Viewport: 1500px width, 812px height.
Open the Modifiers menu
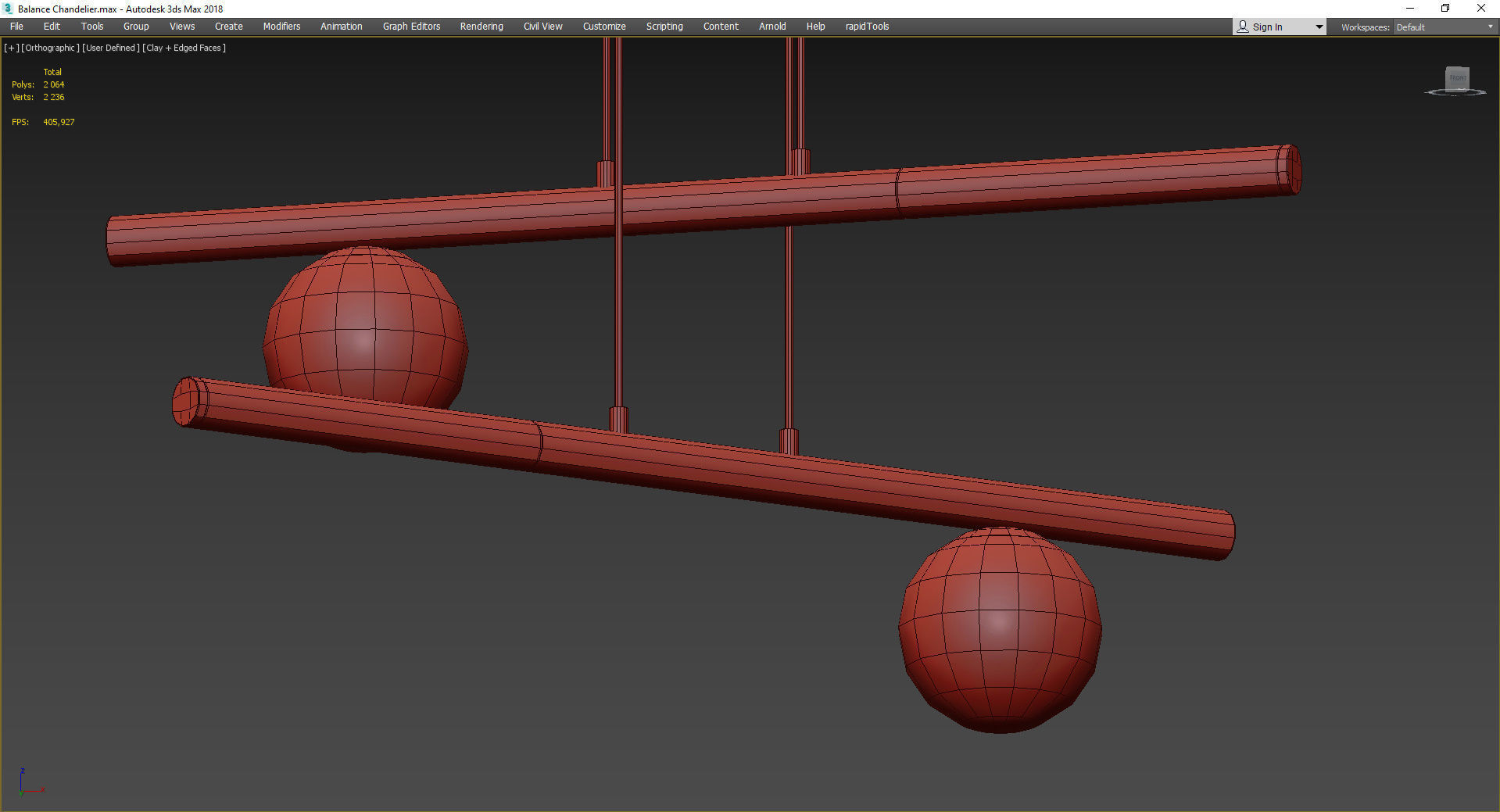pos(281,27)
